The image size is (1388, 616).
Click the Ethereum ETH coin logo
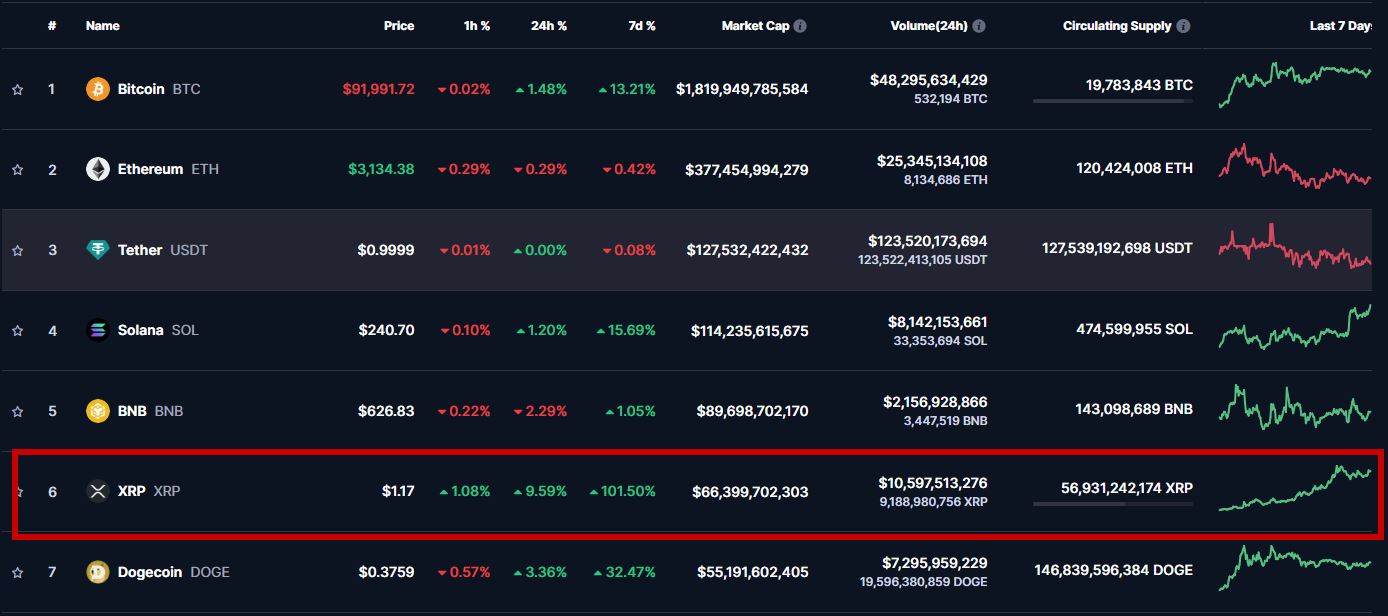96,169
